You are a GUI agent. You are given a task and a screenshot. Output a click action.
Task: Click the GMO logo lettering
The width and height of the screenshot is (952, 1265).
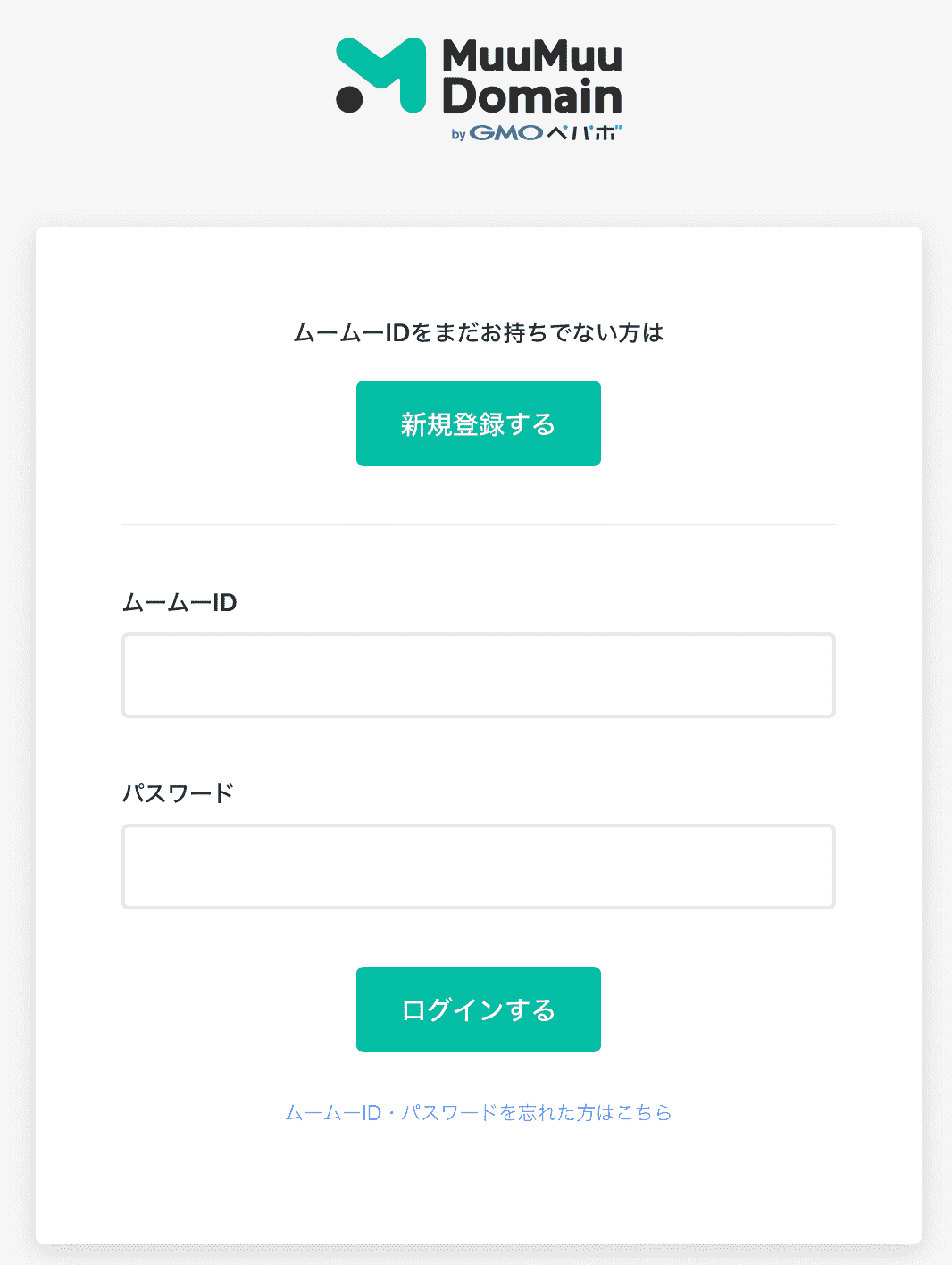point(505,133)
